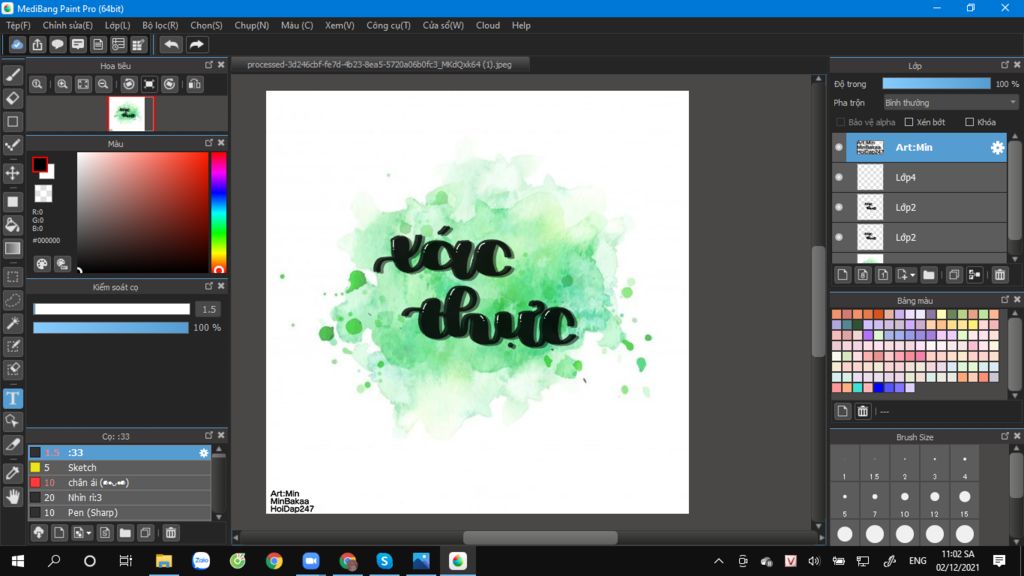Image resolution: width=1024 pixels, height=576 pixels.
Task: Undock the Hoa tiêu panel
Action: click(x=209, y=65)
